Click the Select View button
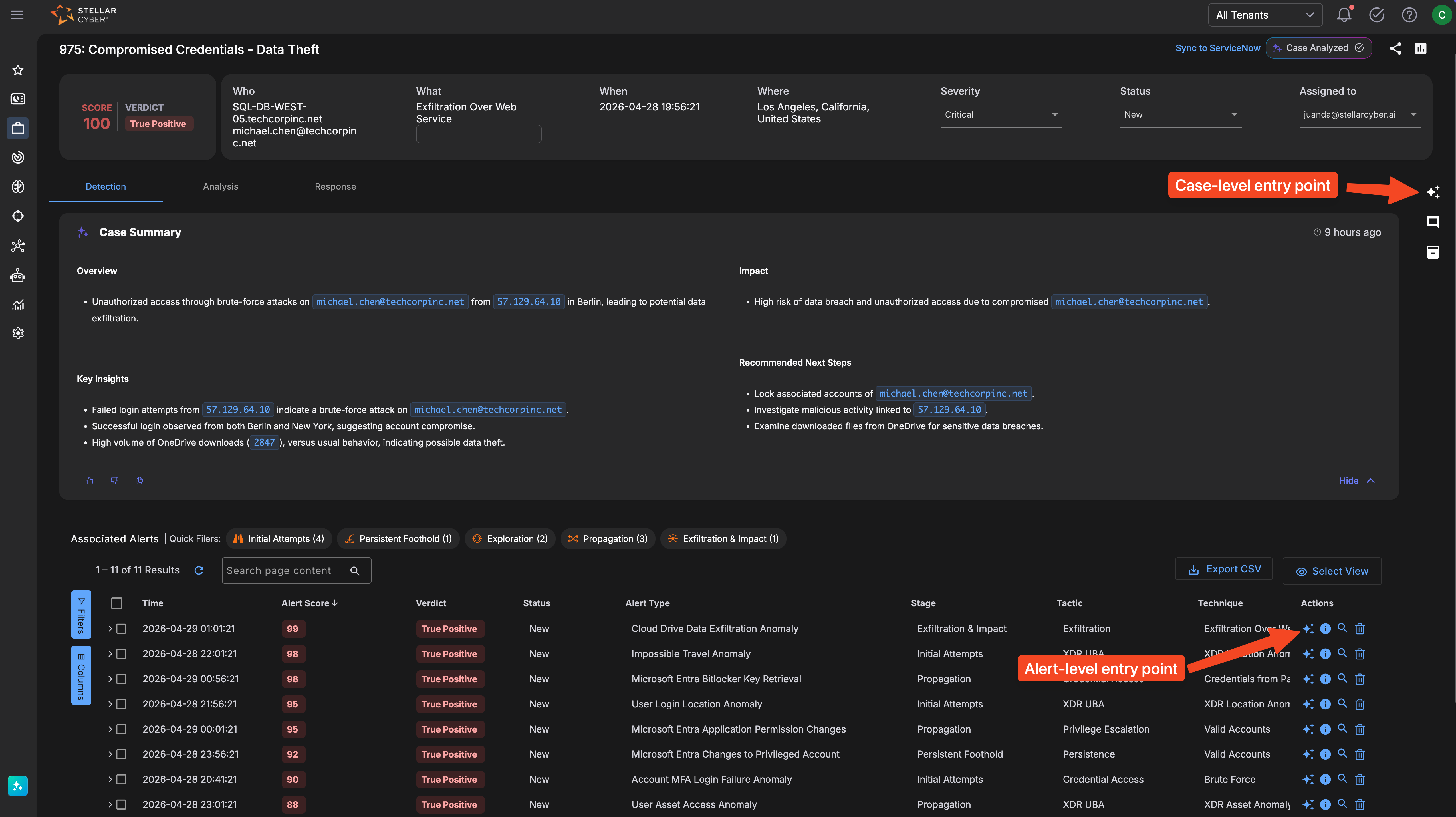 (x=1332, y=571)
